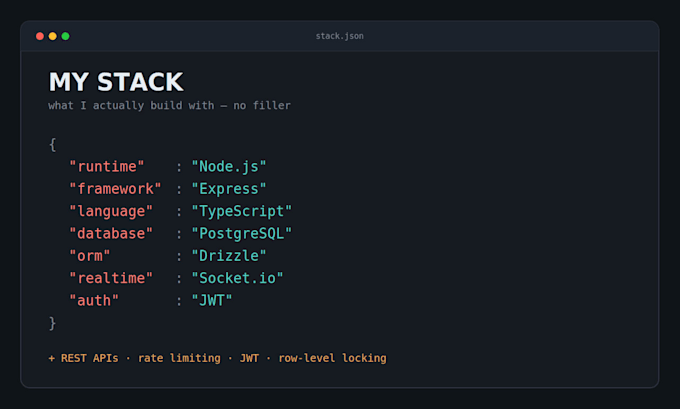Click the green maximize window dot
Viewport: 680px width, 409px height.
65,36
